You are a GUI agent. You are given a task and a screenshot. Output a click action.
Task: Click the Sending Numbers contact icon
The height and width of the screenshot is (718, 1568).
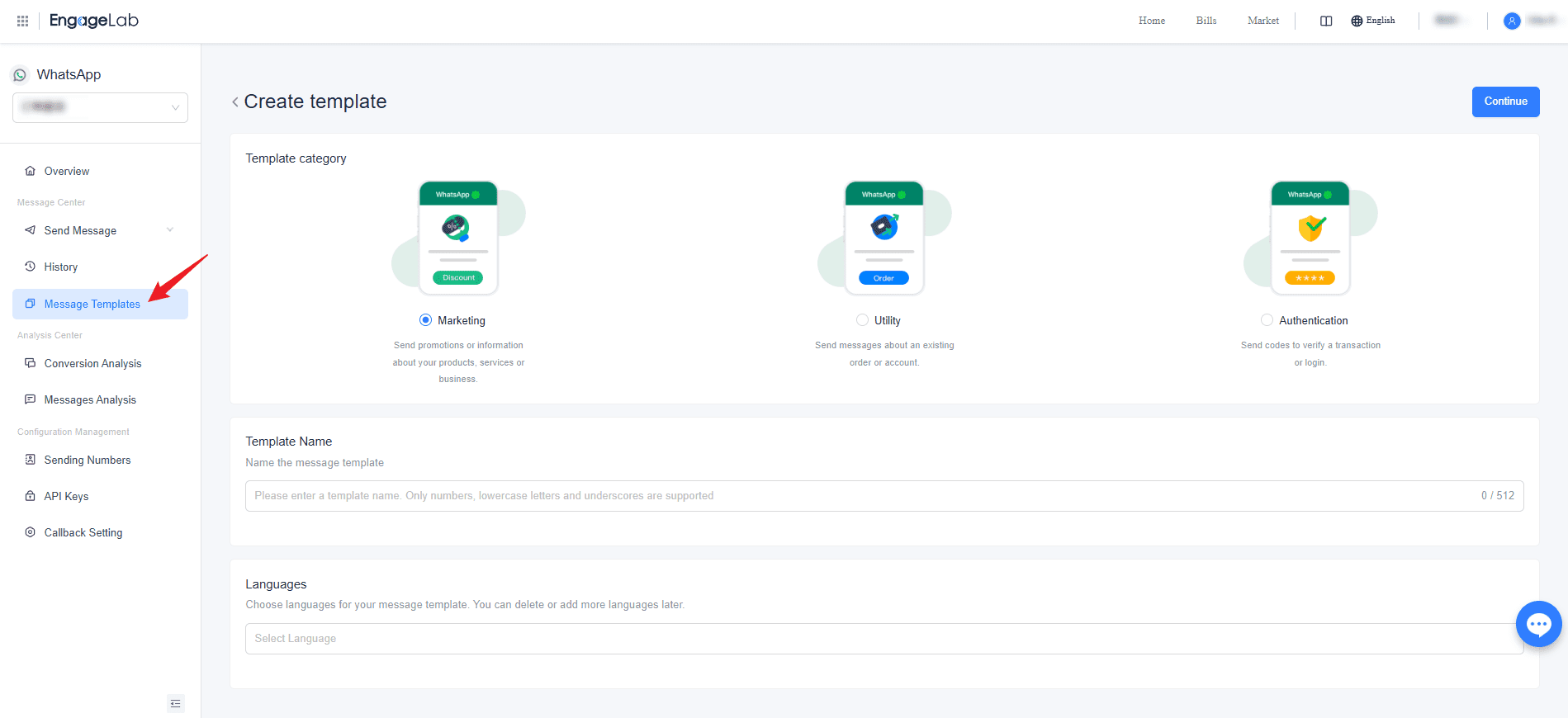(31, 460)
